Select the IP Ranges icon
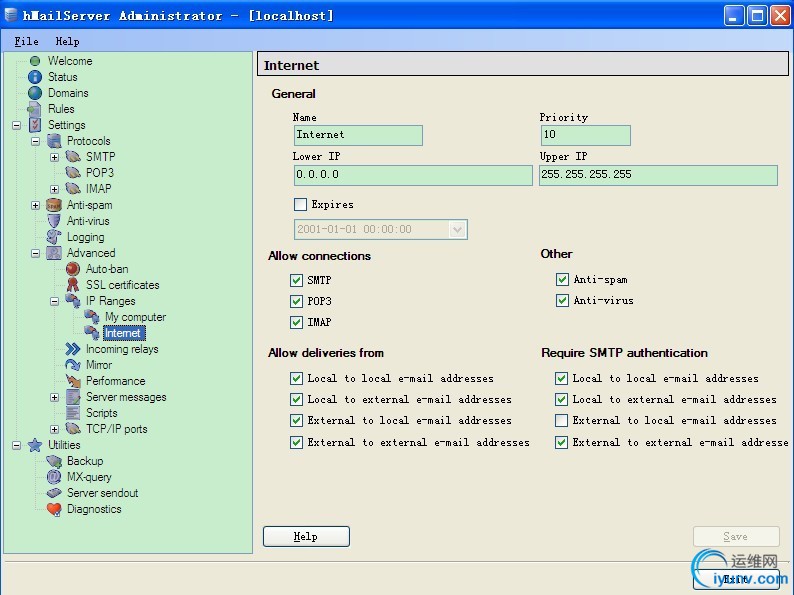Image resolution: width=794 pixels, height=595 pixels. (x=73, y=301)
